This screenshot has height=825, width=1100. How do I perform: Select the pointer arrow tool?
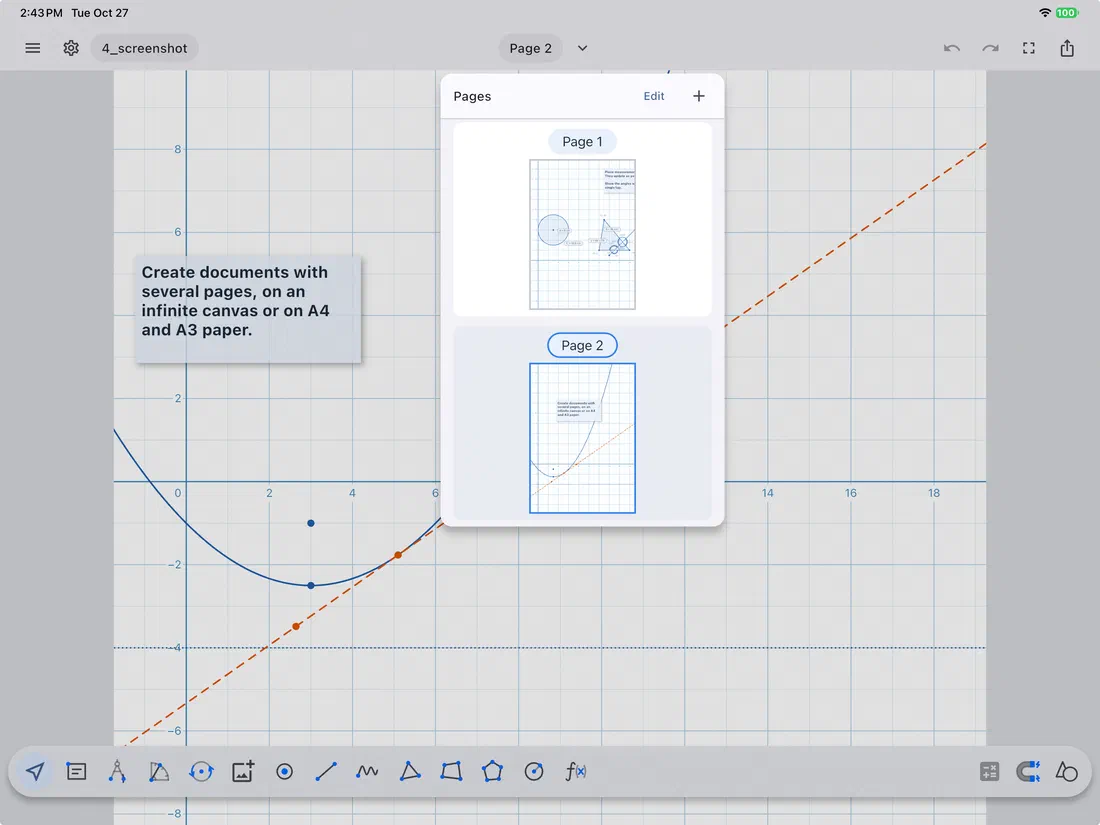point(35,772)
